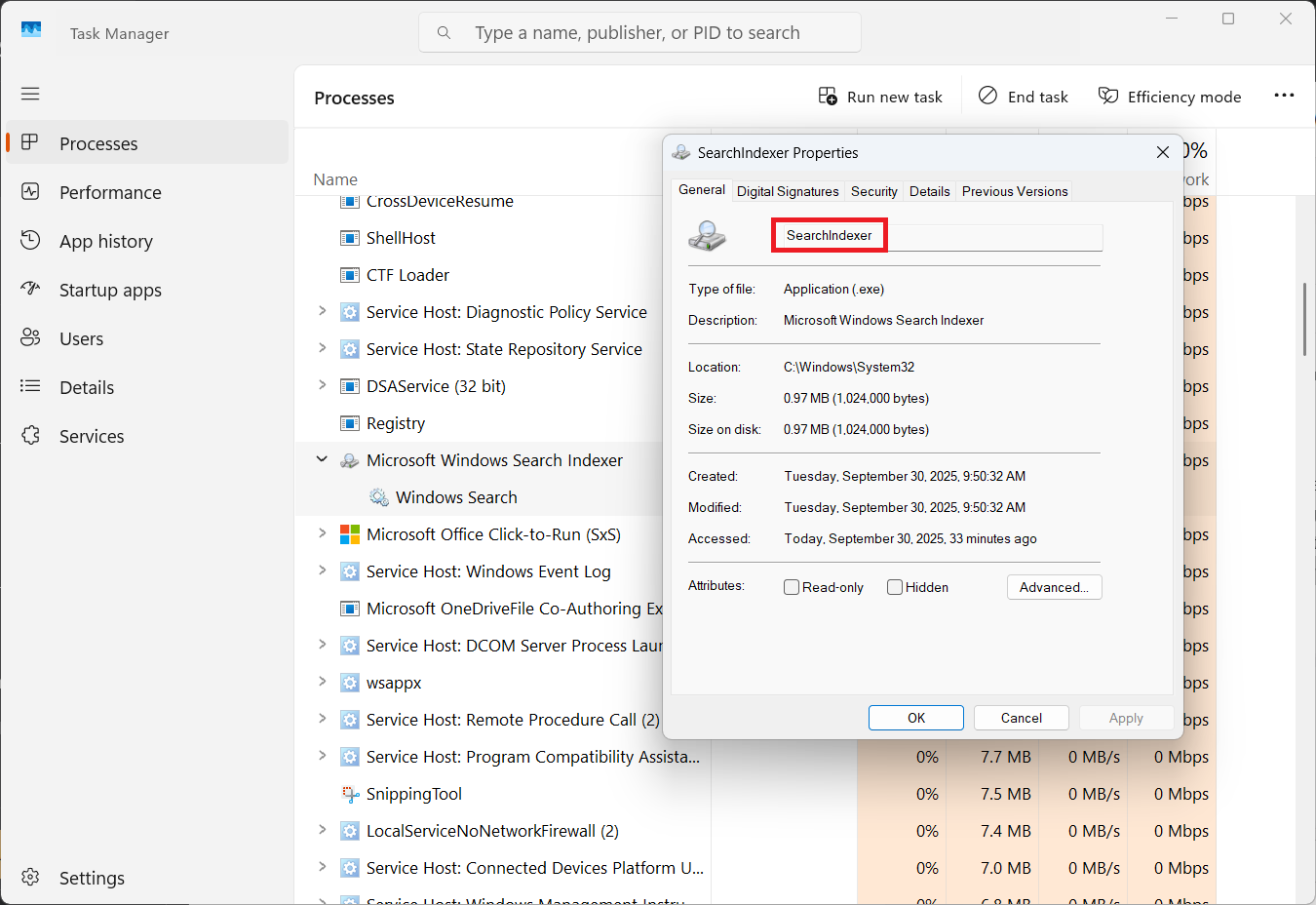Click the process list vertical scrollbar

tap(1304, 320)
